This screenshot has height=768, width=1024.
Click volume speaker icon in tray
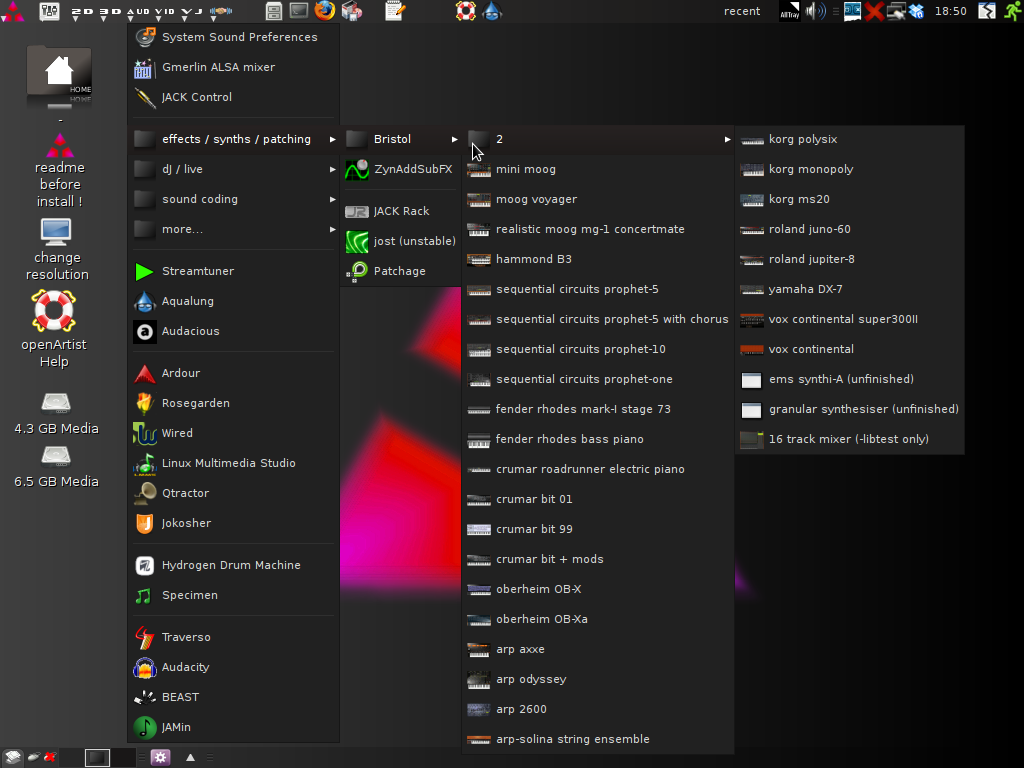(816, 10)
